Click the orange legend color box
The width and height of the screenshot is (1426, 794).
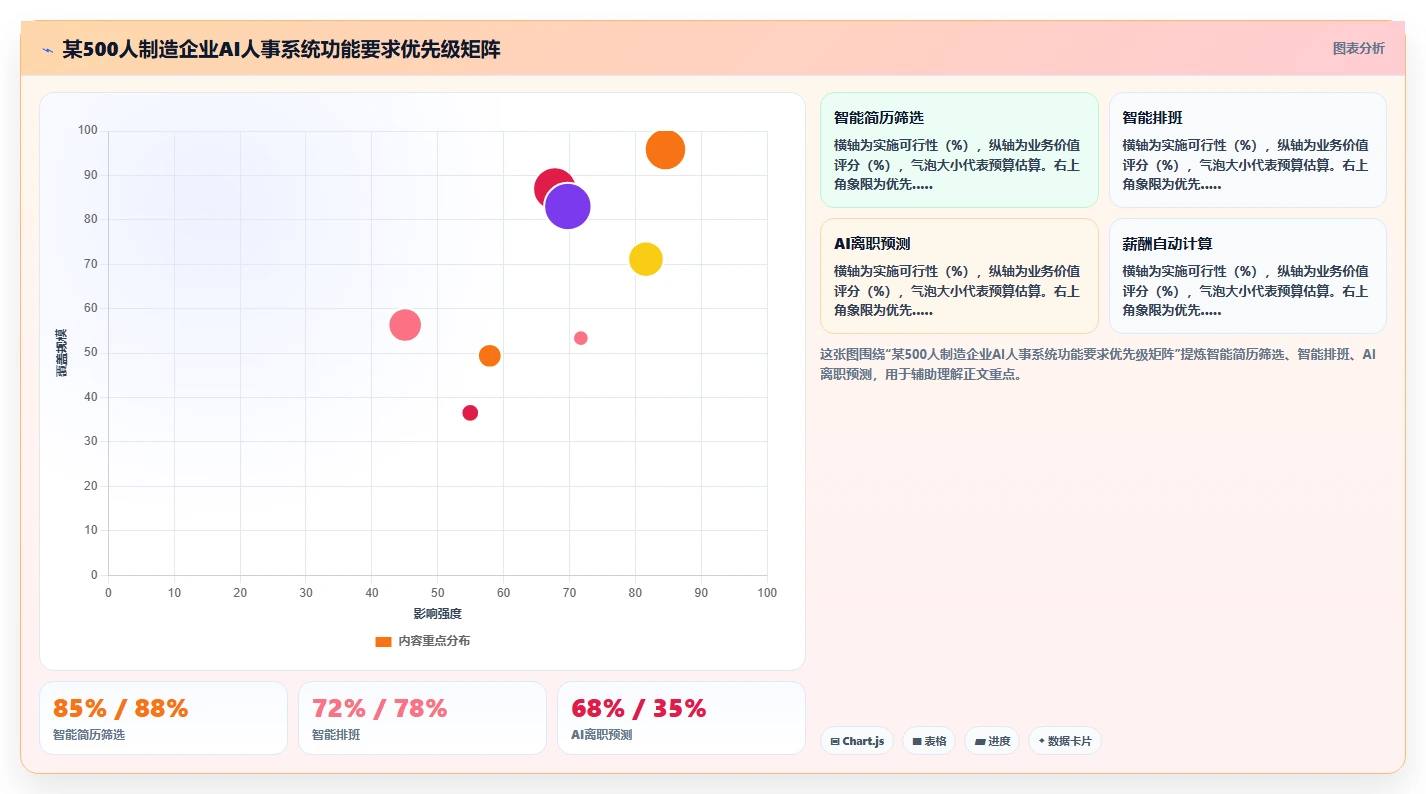pyautogui.click(x=383, y=641)
